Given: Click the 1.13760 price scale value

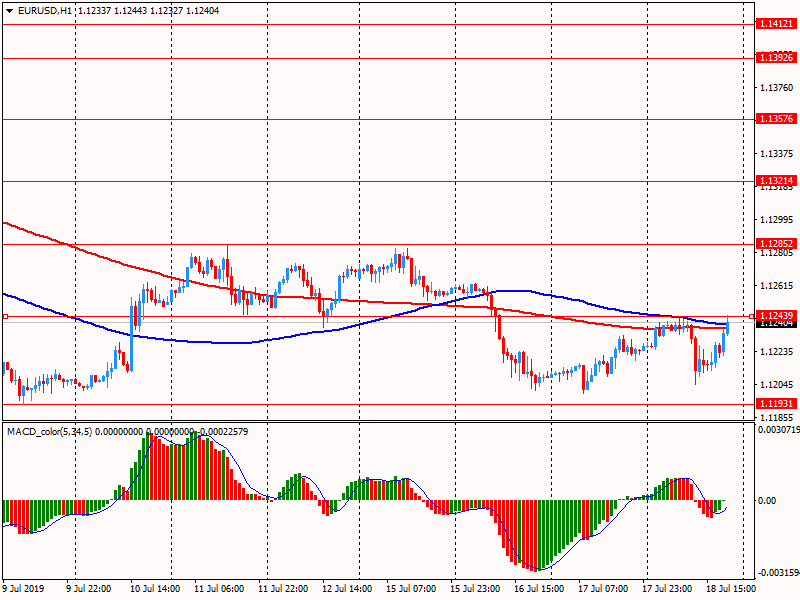Looking at the screenshot, I should (x=777, y=88).
